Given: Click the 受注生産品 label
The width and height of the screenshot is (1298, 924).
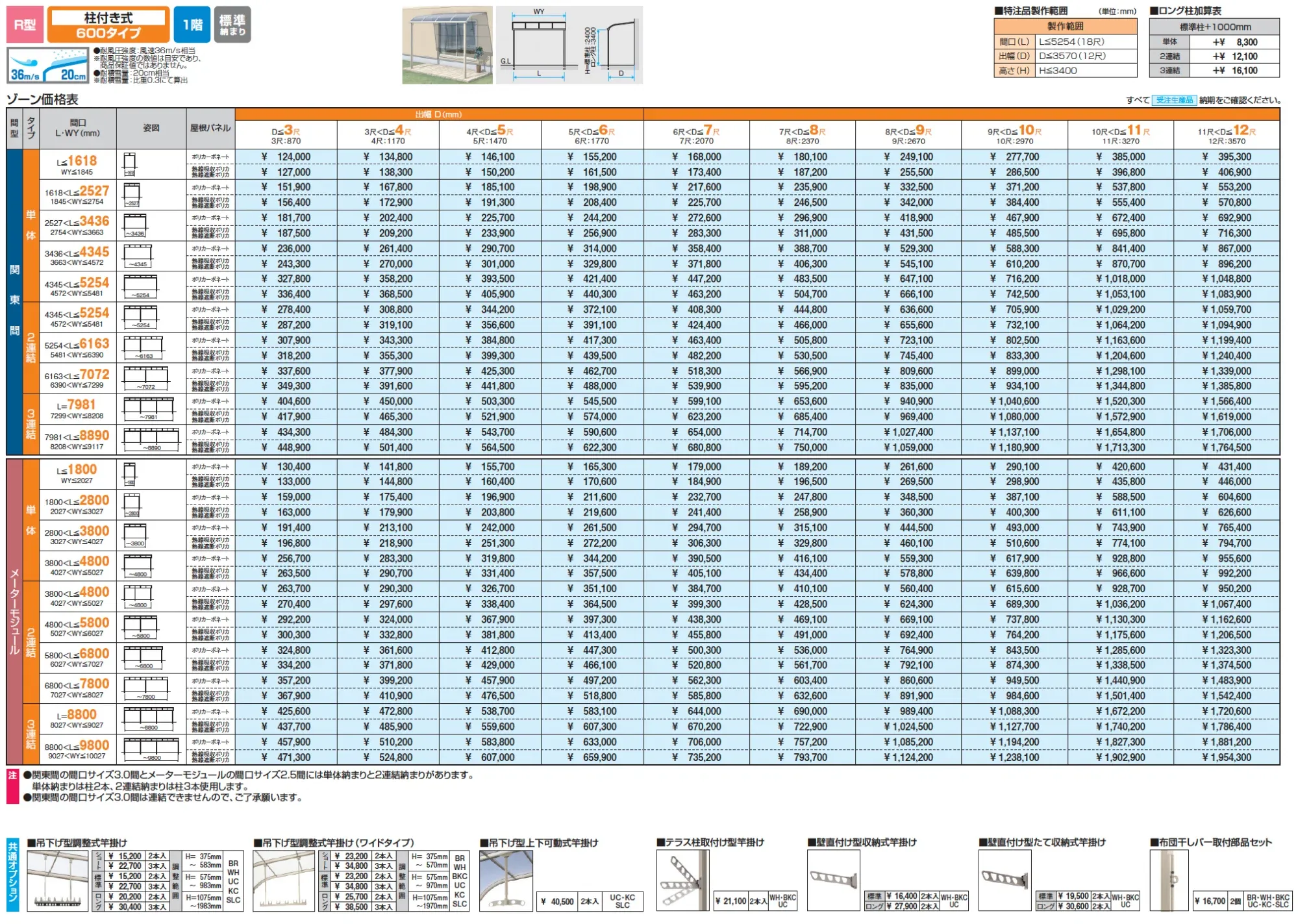Looking at the screenshot, I should pos(1174,100).
